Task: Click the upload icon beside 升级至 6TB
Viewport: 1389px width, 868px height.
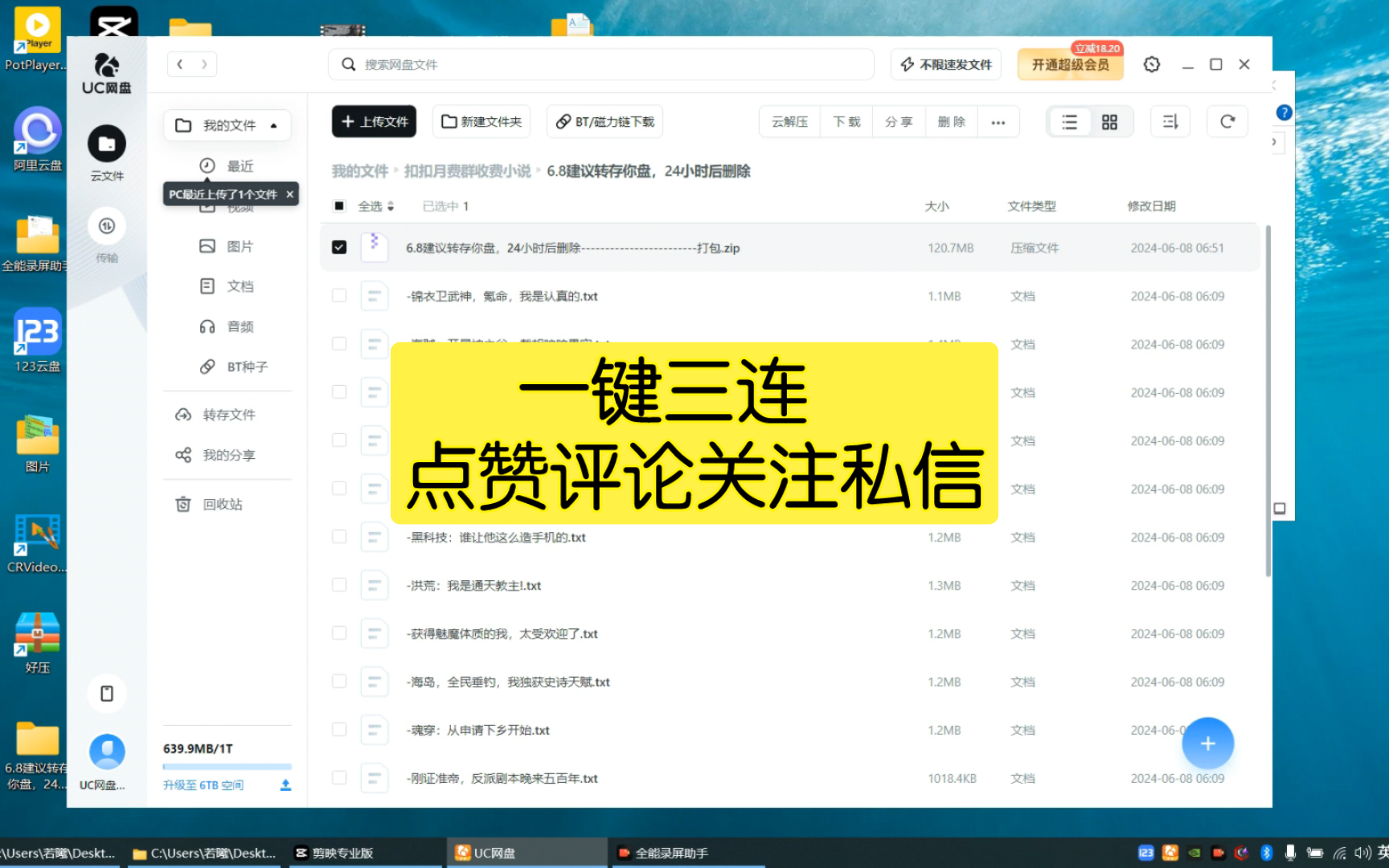Action: coord(285,785)
